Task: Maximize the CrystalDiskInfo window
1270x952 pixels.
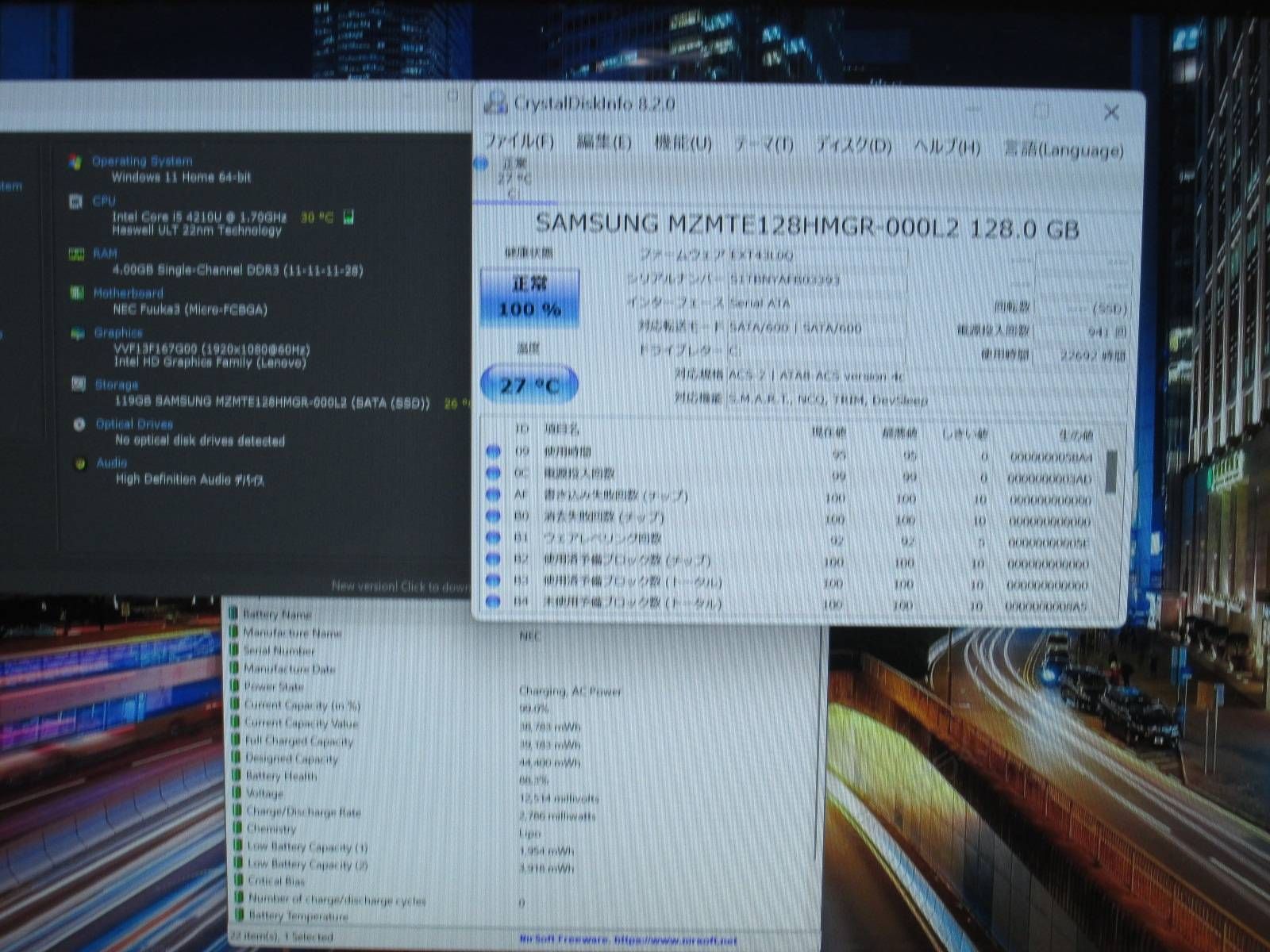Action: point(1042,110)
